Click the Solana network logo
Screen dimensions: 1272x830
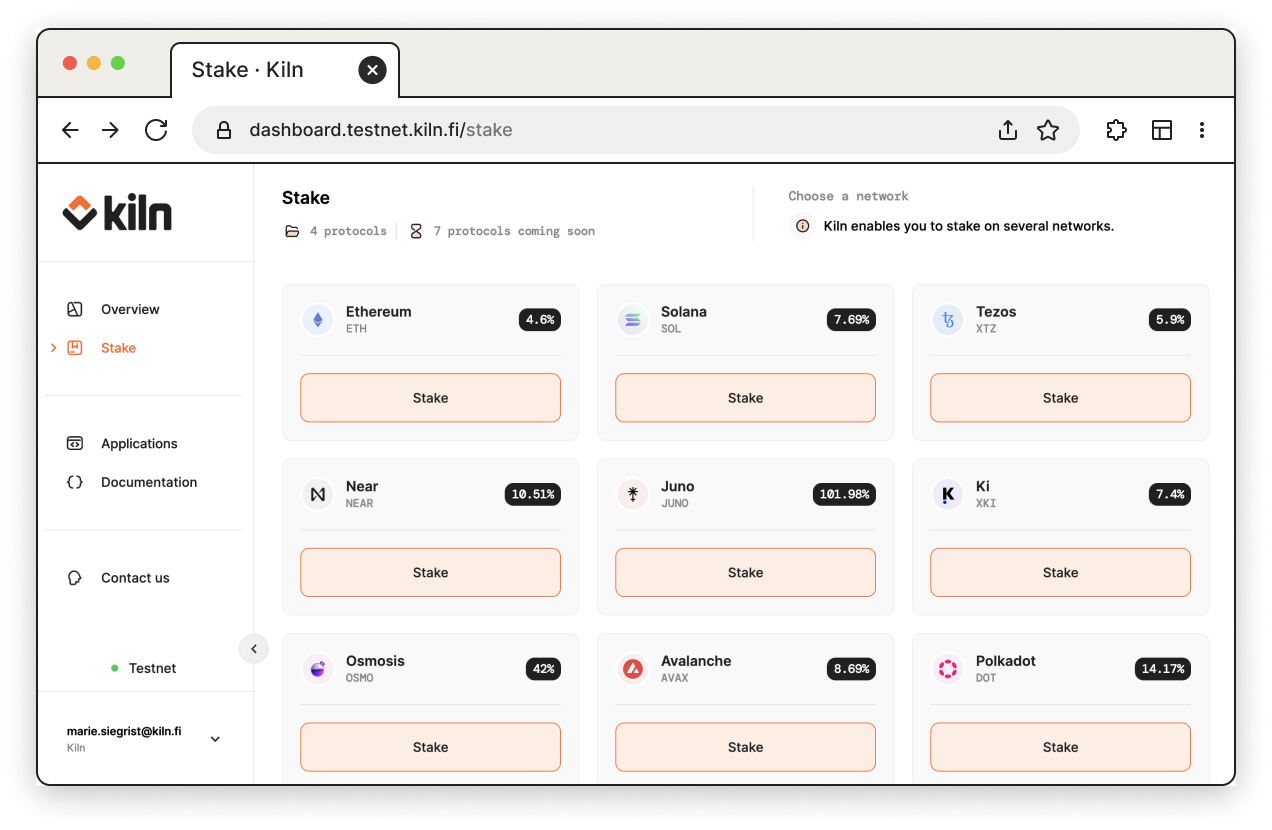click(x=633, y=320)
